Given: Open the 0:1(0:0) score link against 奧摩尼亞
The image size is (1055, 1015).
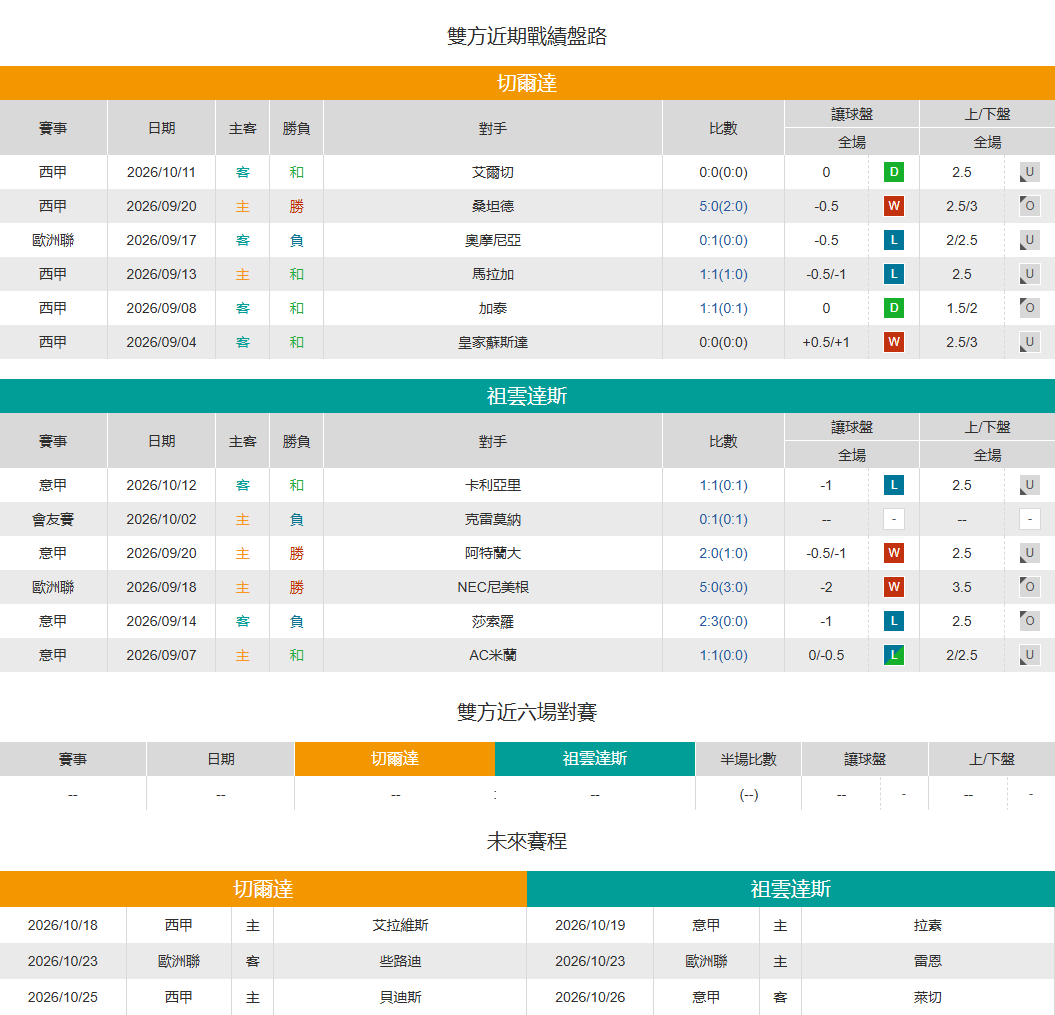Looking at the screenshot, I should (723, 240).
